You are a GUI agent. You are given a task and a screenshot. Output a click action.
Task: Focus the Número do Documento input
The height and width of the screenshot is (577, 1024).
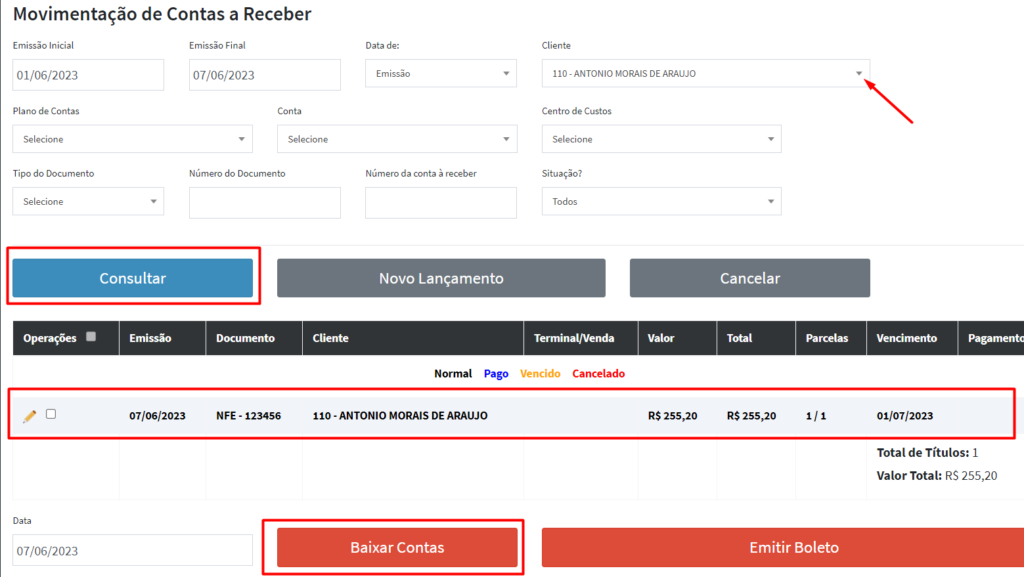(264, 203)
